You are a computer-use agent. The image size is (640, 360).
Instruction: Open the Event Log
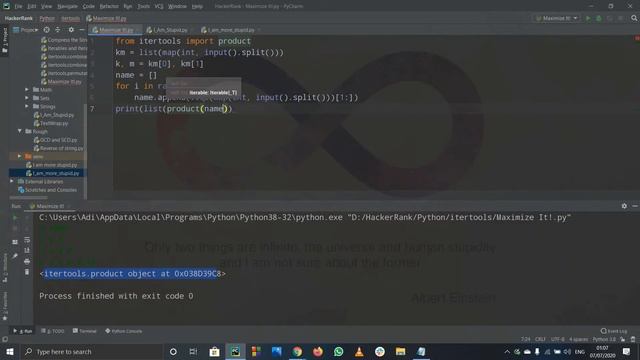(x=614, y=331)
